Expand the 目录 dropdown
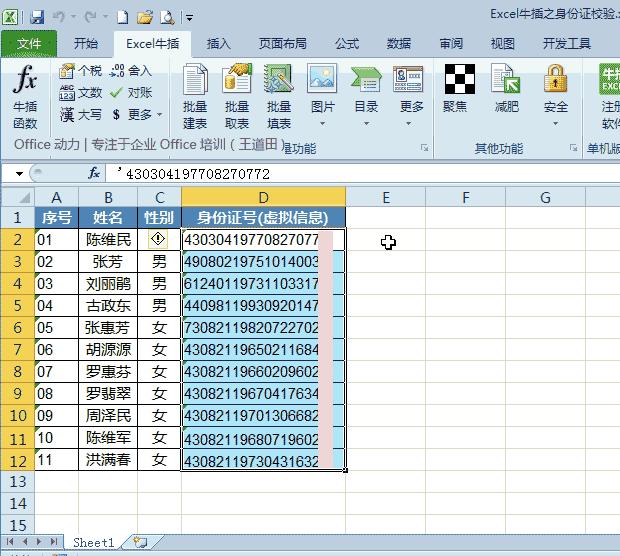This screenshot has width=620, height=556. tap(366, 107)
